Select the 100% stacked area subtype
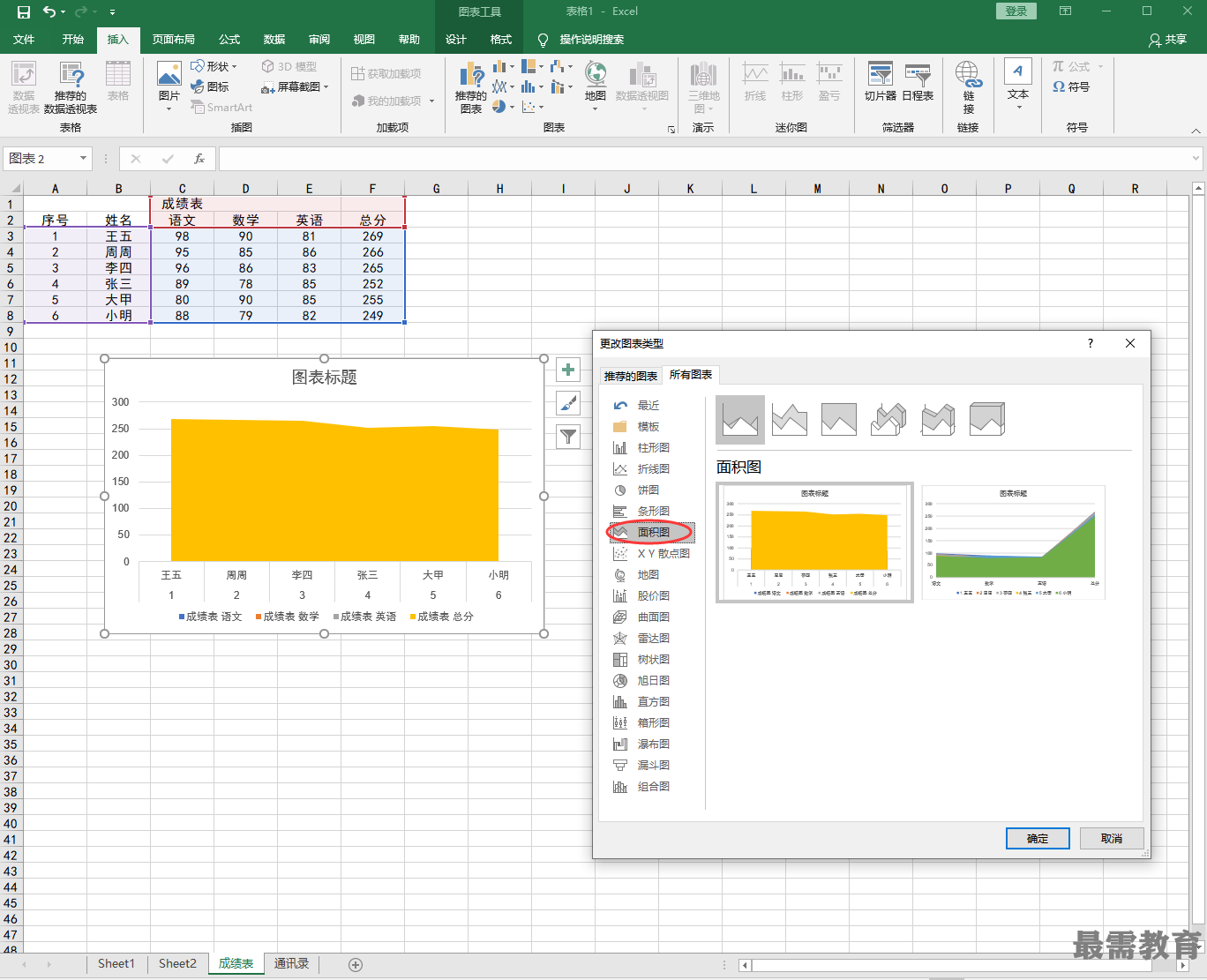1207x980 pixels. tap(839, 419)
